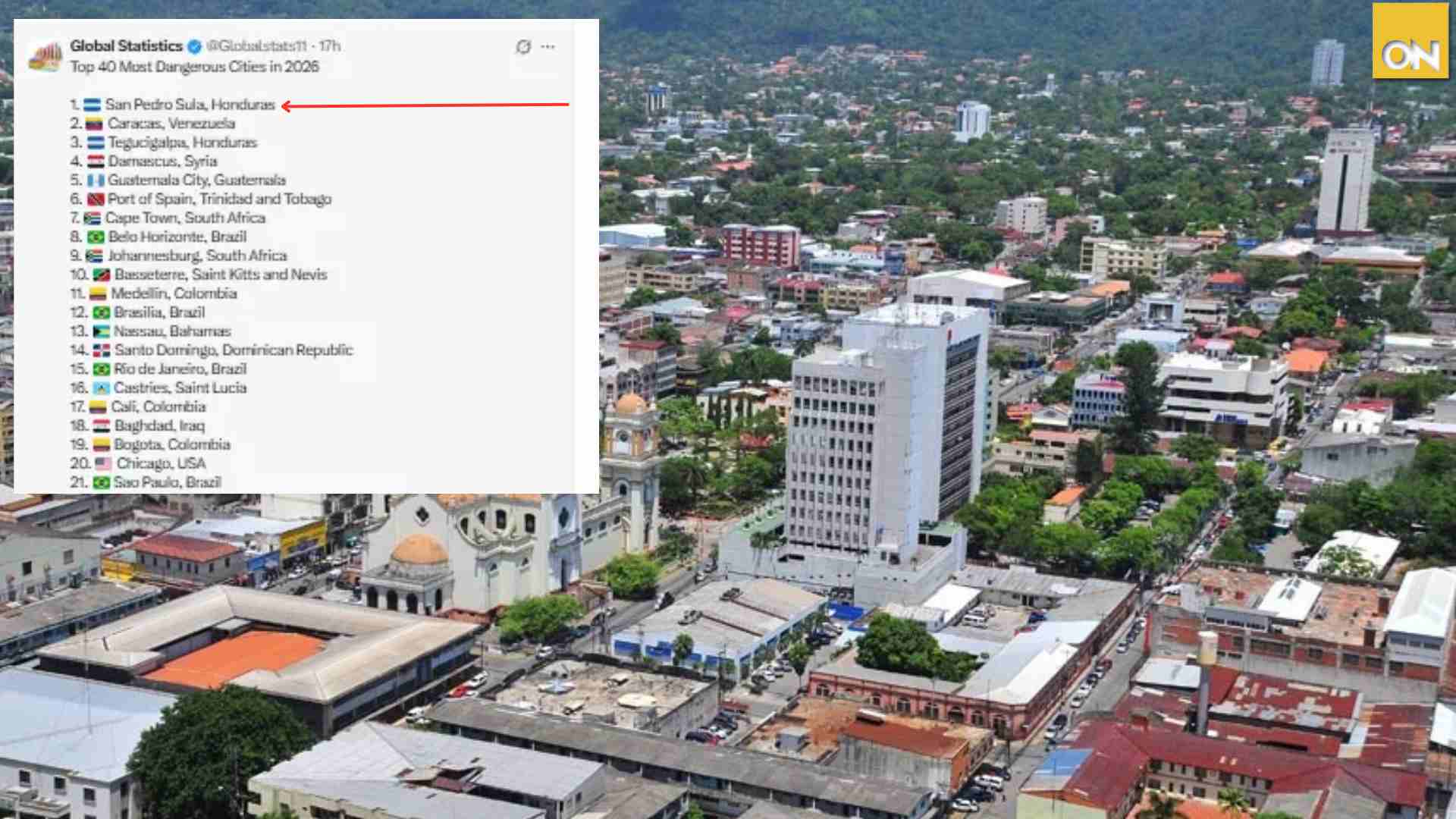This screenshot has width=1456, height=819.
Task: Click the USA flag beside Chicago
Action: click(103, 464)
